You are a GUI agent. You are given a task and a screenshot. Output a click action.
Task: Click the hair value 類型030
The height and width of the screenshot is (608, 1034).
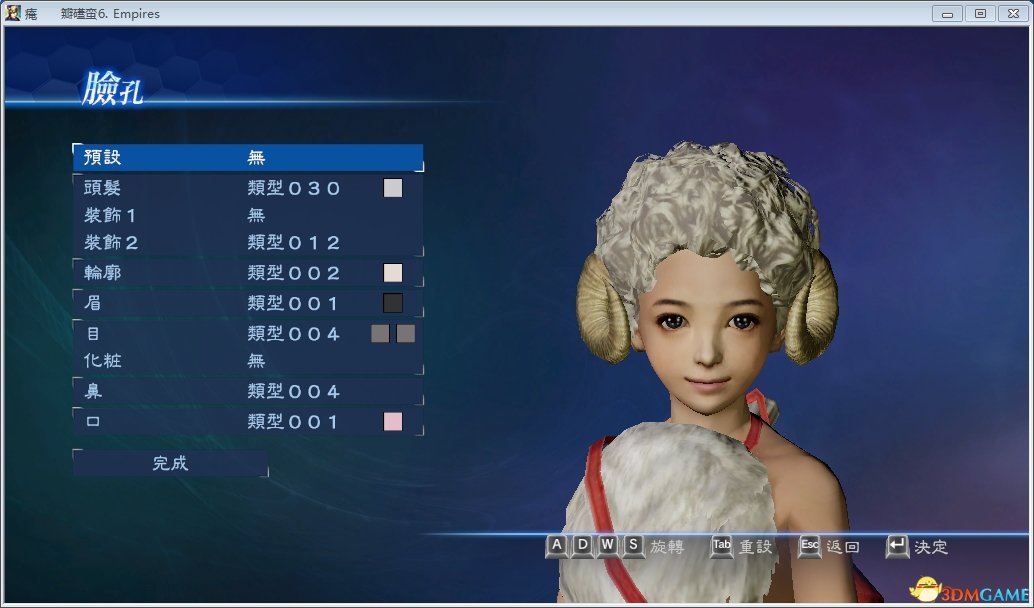(294, 188)
